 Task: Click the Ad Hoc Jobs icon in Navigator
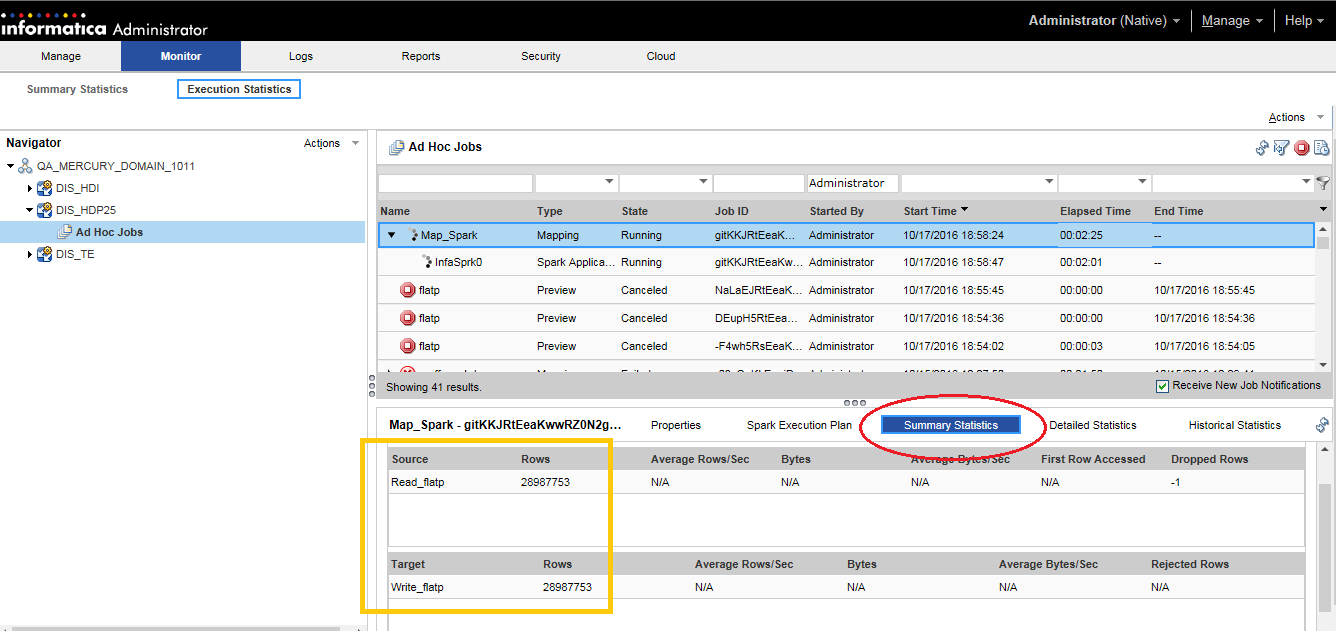[65, 232]
